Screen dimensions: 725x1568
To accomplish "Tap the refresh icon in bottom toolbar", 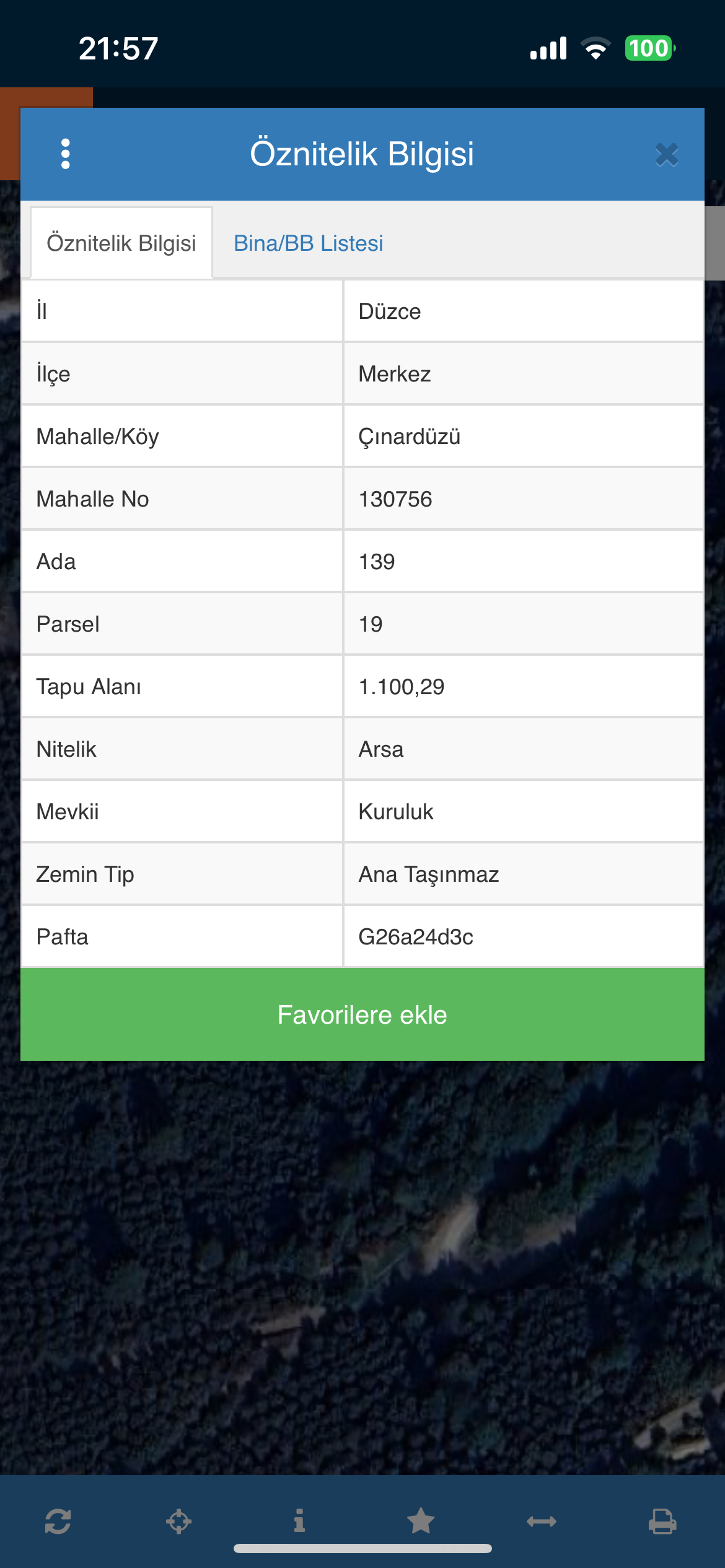I will click(58, 1521).
